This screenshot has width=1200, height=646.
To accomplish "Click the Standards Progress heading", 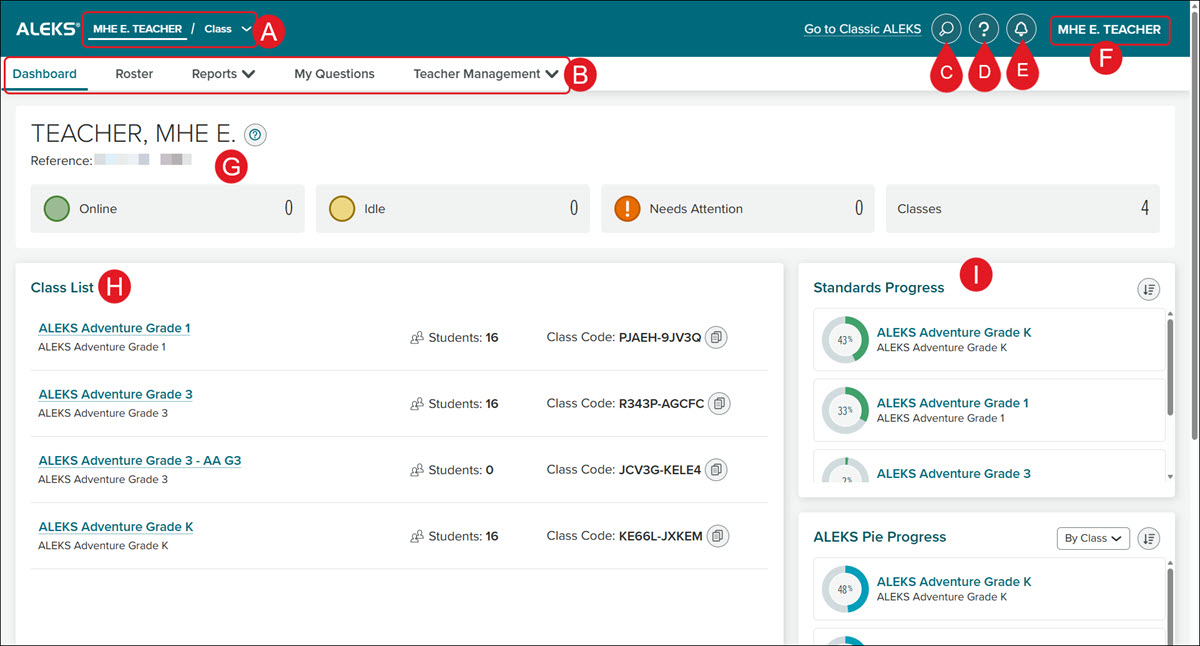I will [x=879, y=288].
